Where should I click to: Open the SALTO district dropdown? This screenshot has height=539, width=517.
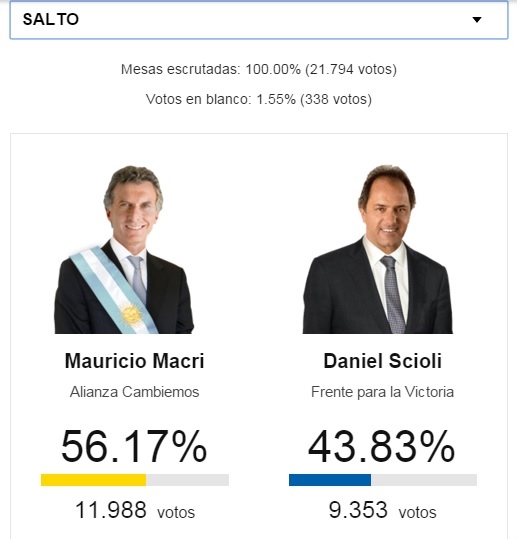(259, 20)
